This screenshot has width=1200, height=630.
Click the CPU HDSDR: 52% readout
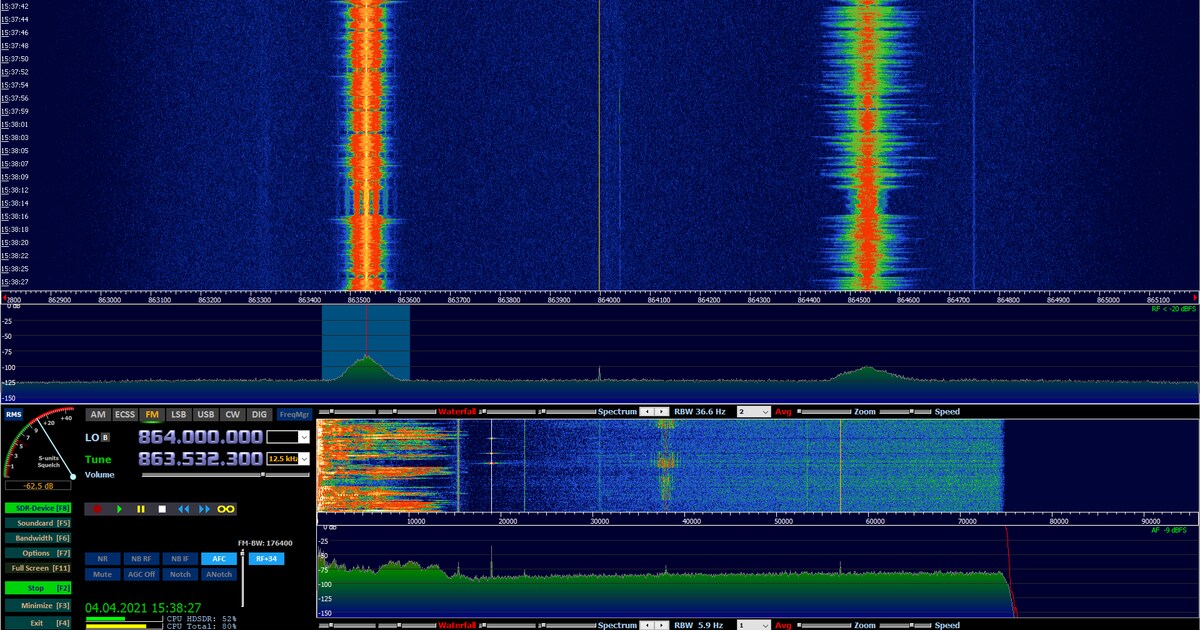[x=201, y=619]
